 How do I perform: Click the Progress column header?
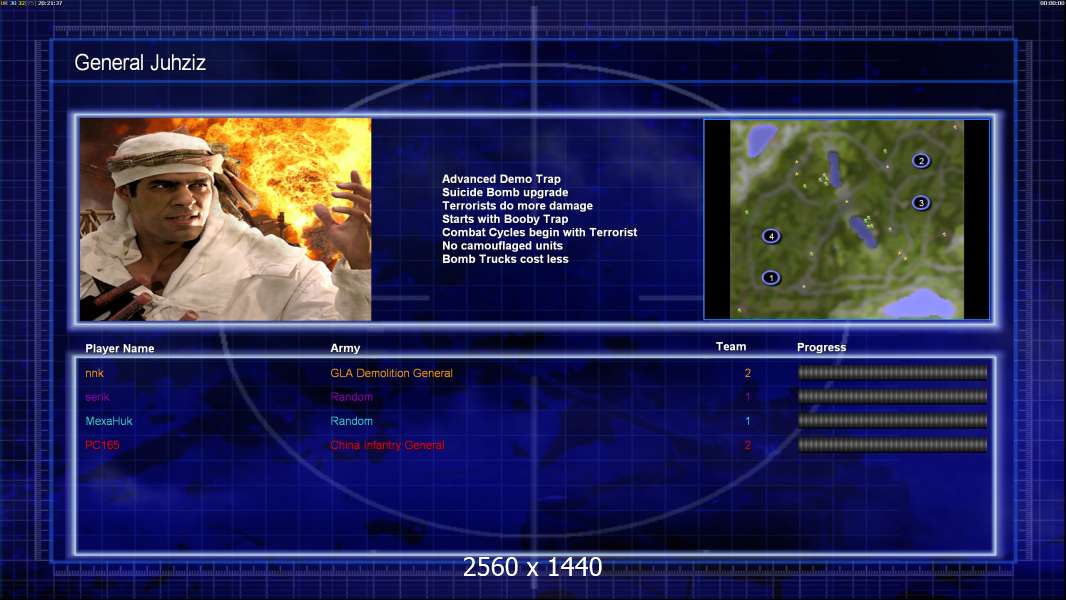click(821, 347)
